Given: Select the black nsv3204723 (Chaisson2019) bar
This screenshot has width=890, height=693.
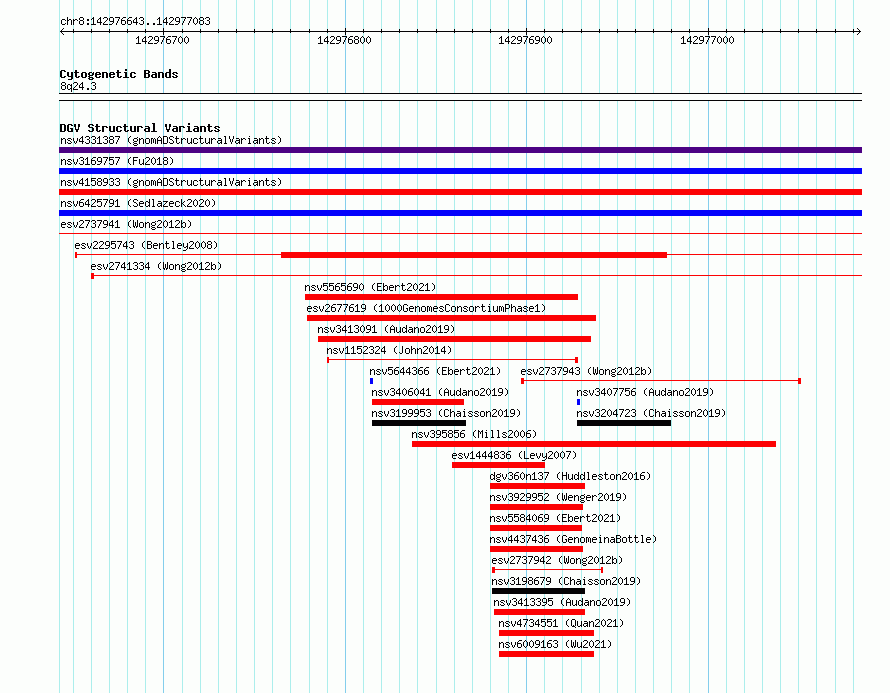Looking at the screenshot, I should coord(624,423).
